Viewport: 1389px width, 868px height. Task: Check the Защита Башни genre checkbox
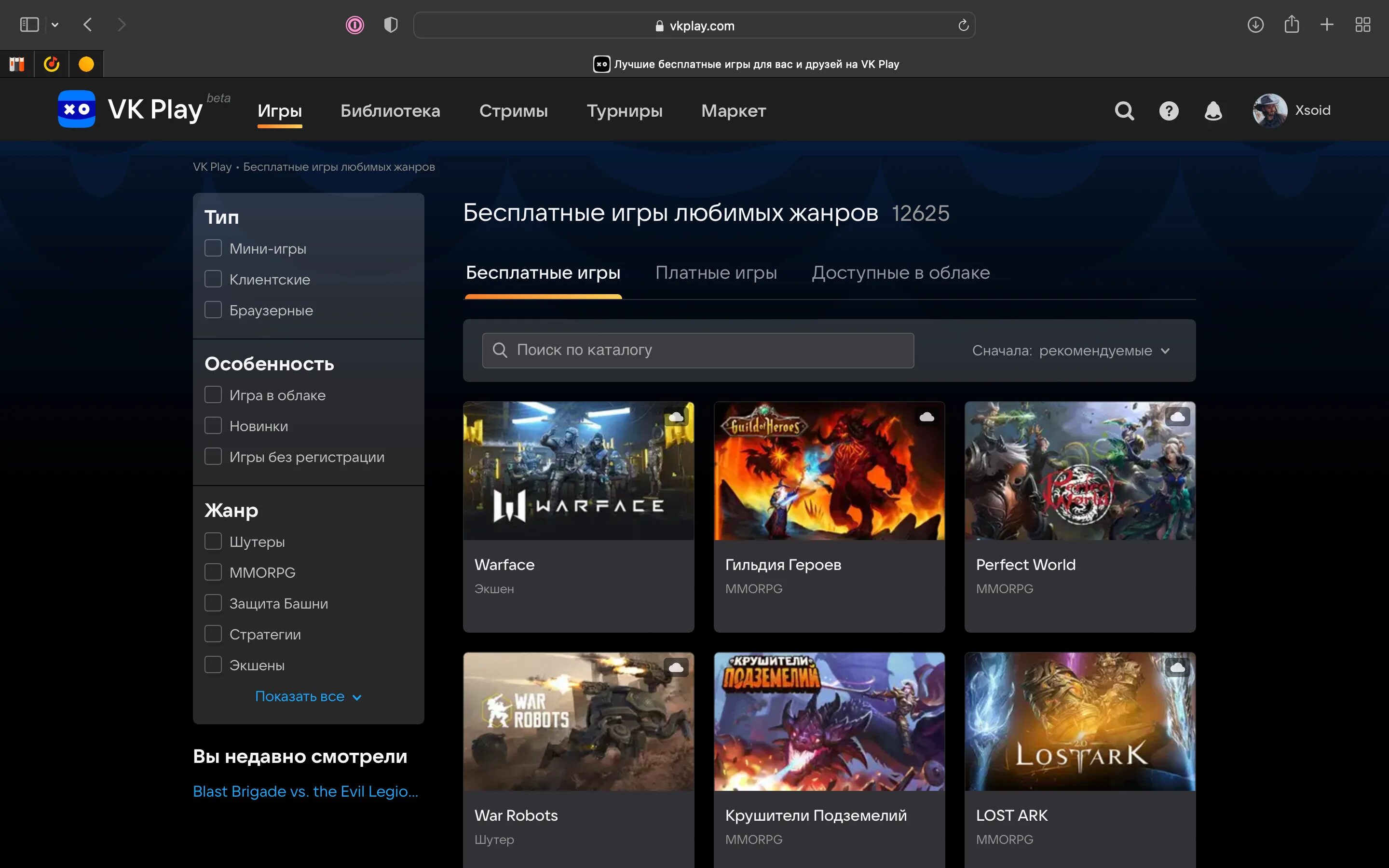click(x=213, y=603)
